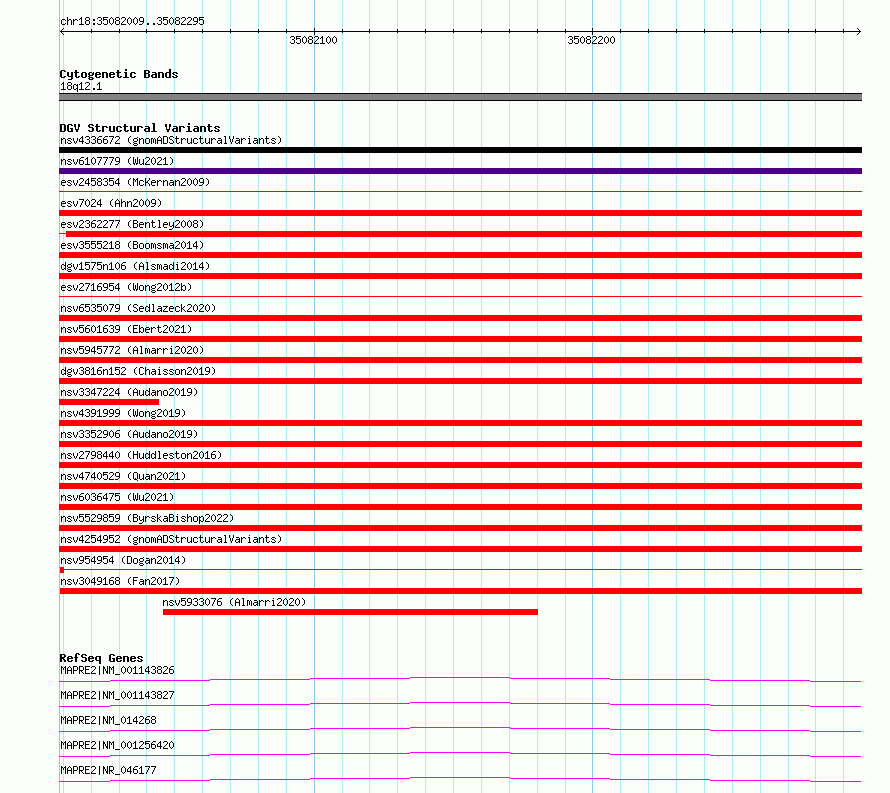890x793 pixels.
Task: Select the short red nsv3347224 variant bar
Action: pos(109,402)
